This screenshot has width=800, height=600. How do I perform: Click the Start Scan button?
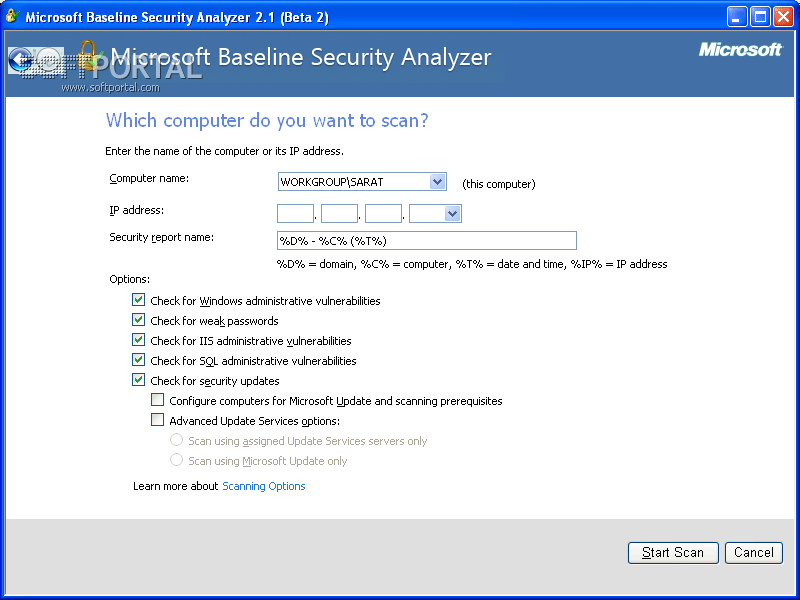tap(673, 553)
